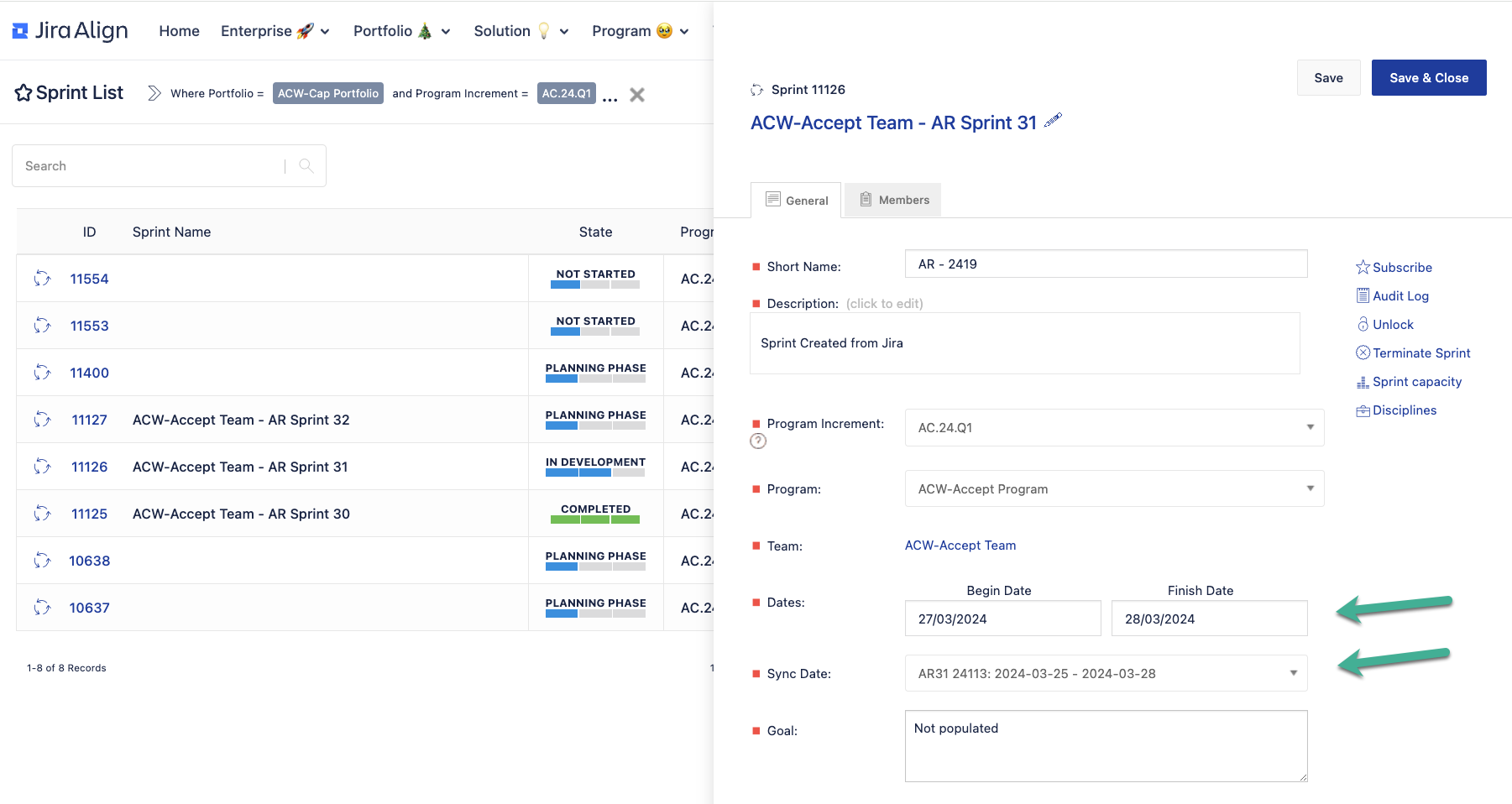Click the Audit Log link text
1512x804 pixels.
click(1400, 295)
